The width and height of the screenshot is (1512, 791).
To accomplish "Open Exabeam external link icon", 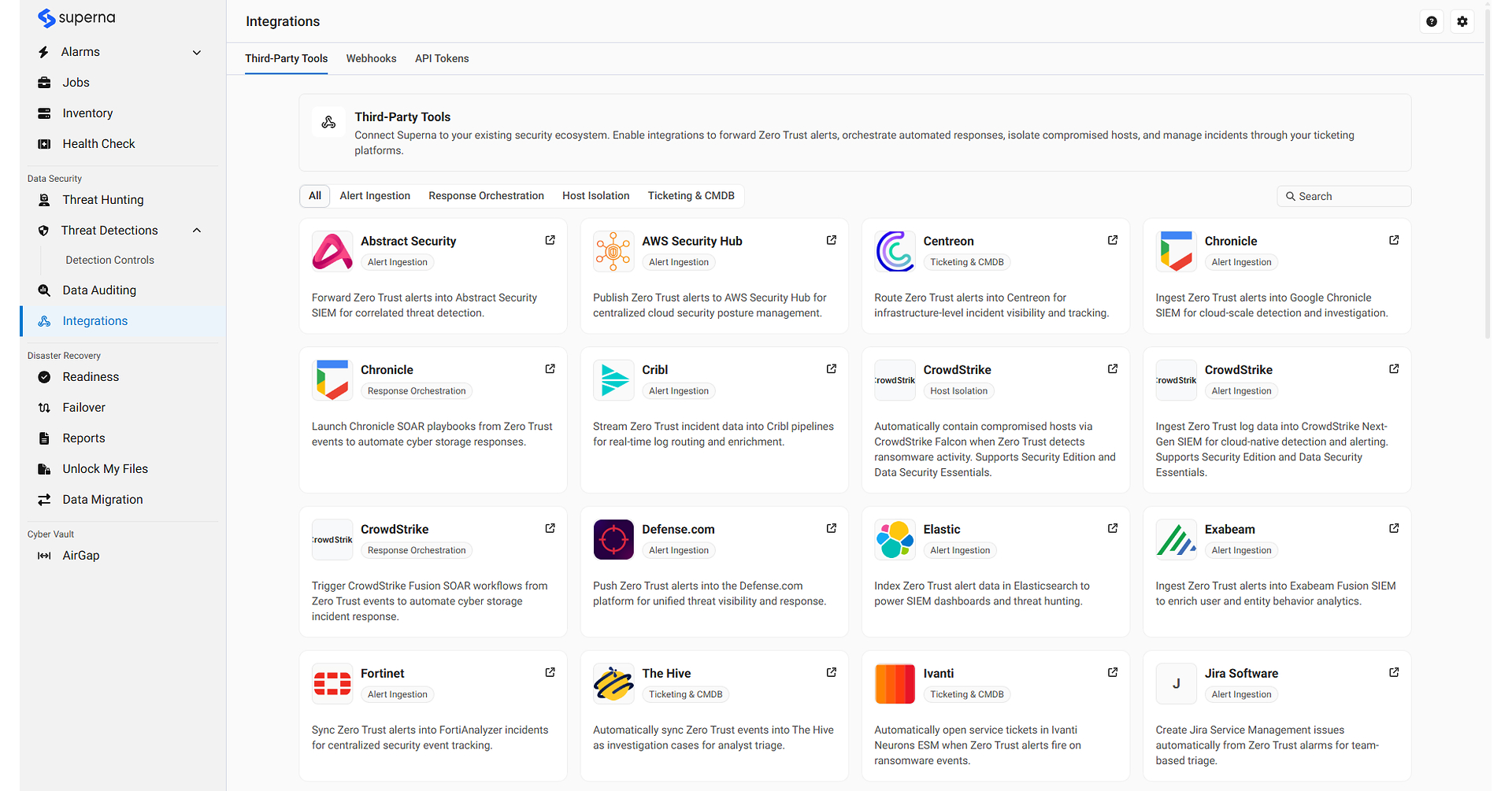I will pyautogui.click(x=1394, y=528).
